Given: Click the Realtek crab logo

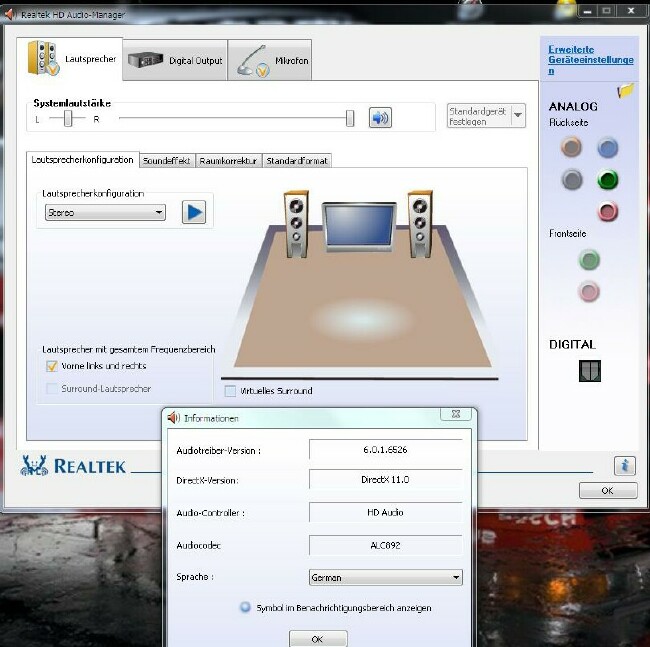Looking at the screenshot, I should 34,465.
